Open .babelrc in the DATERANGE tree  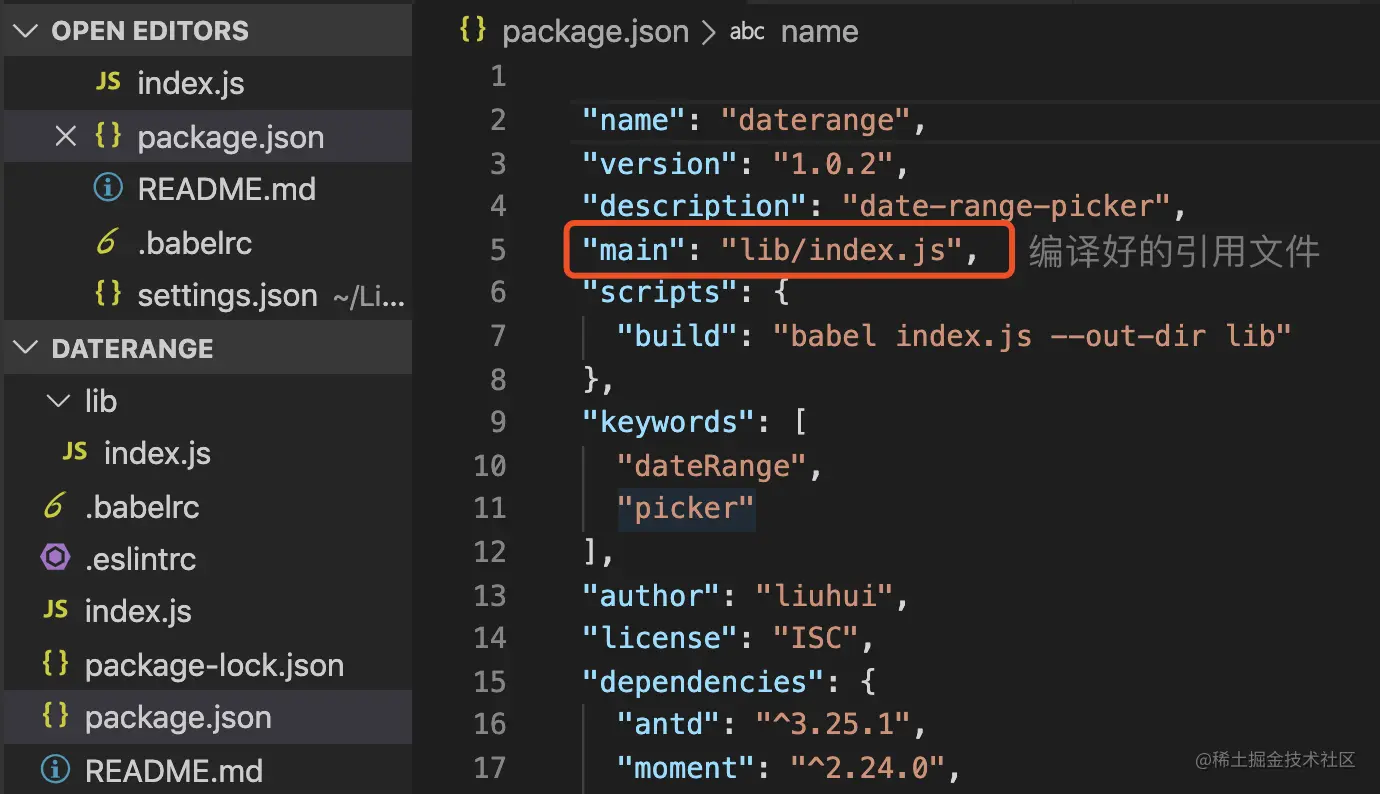point(142,507)
